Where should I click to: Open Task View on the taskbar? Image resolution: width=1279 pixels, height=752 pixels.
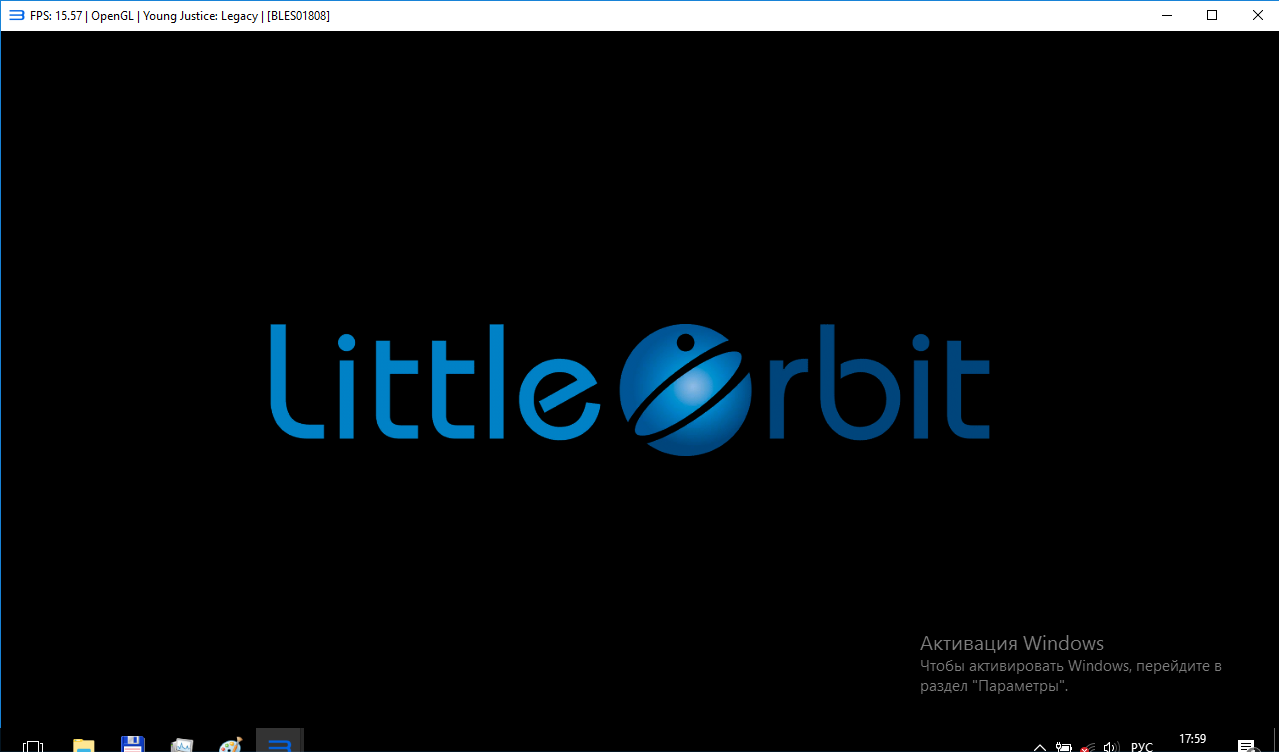coord(33,745)
